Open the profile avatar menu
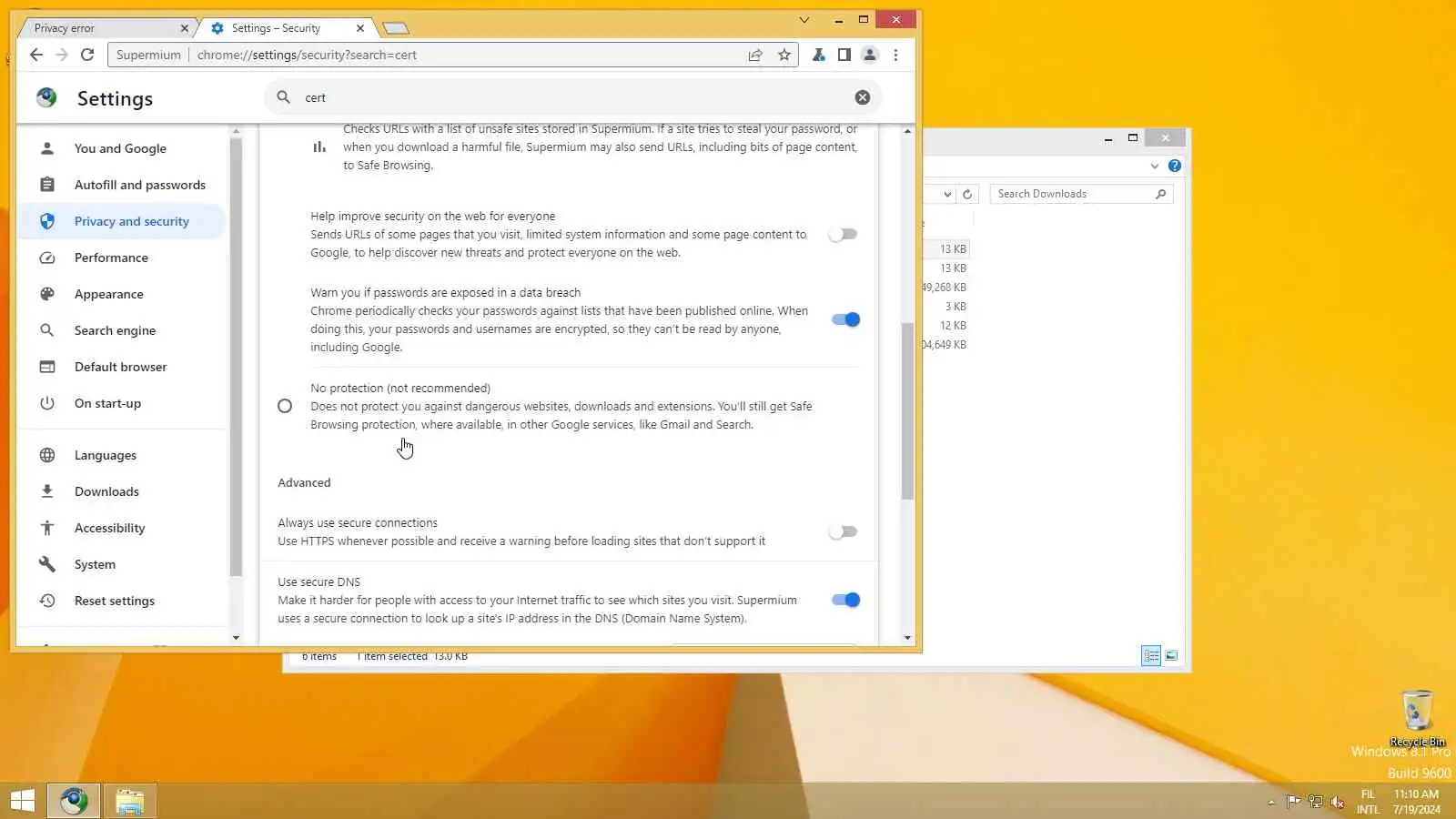 pyautogui.click(x=870, y=55)
